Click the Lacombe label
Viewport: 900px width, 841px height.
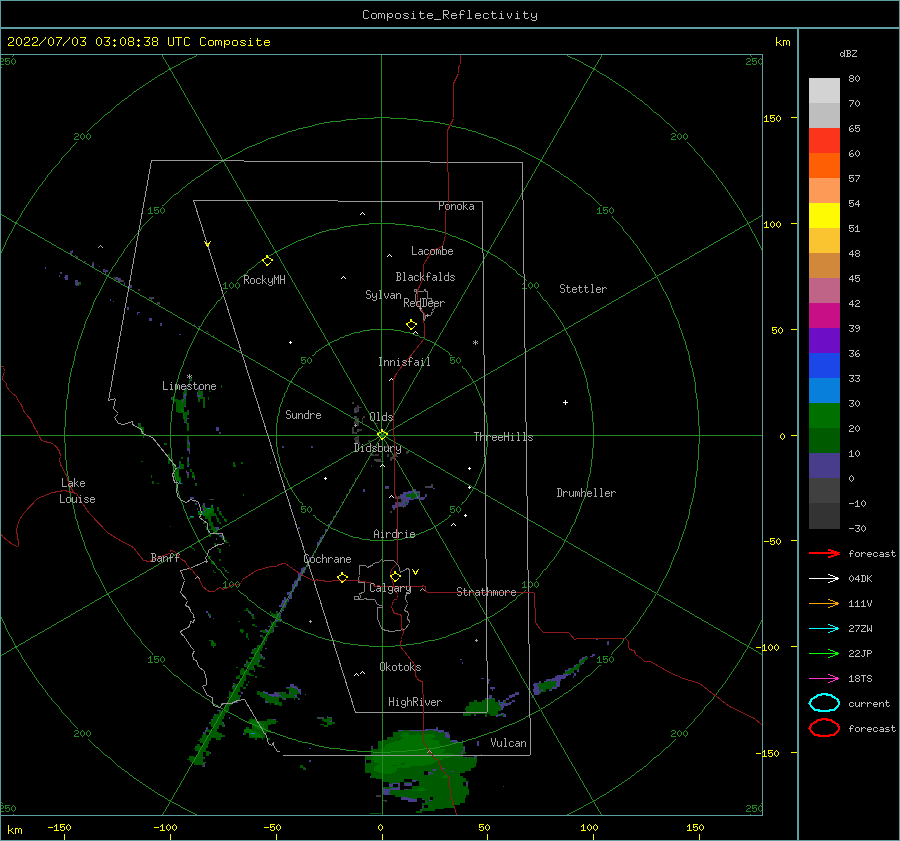432,251
